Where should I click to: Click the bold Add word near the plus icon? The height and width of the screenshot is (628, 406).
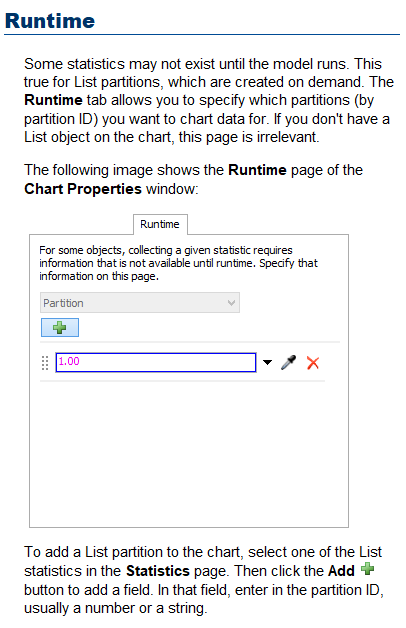(x=341, y=571)
